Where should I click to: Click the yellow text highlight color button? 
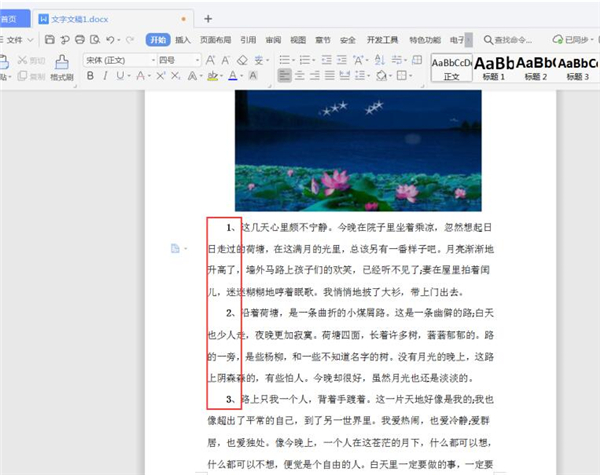click(208, 76)
